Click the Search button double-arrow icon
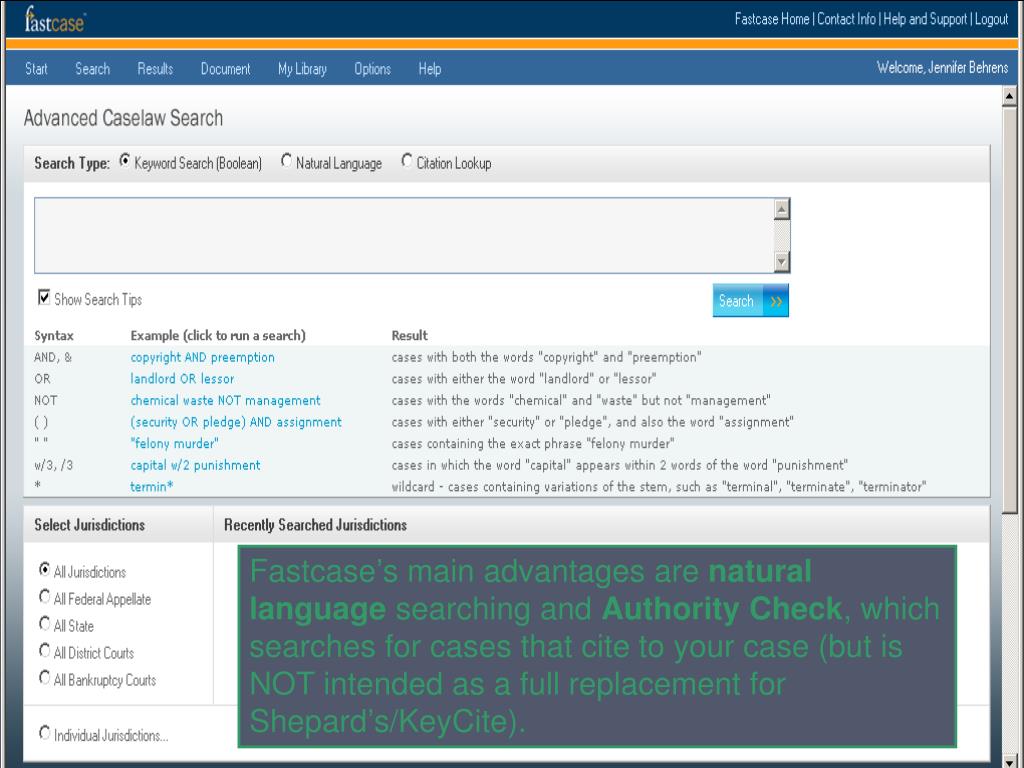1024x768 pixels. coord(776,301)
